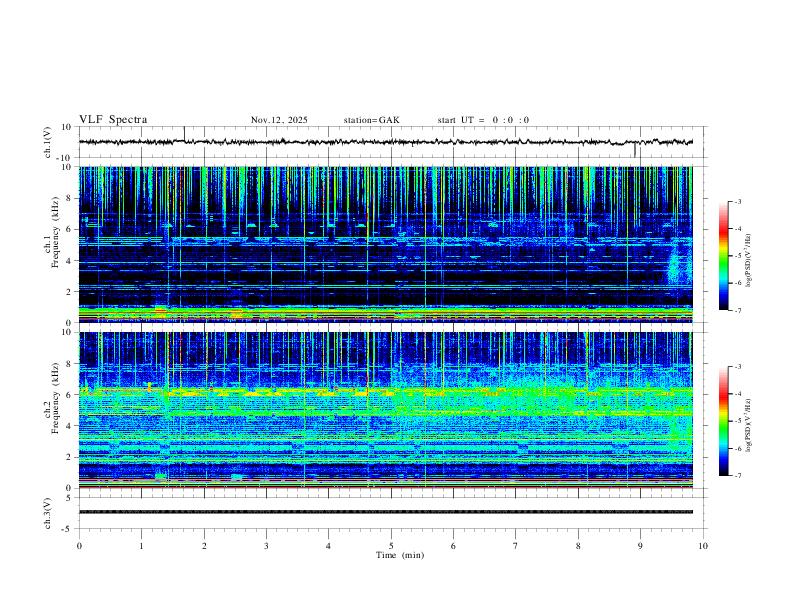Image resolution: width=792 pixels, height=612 pixels.
Task: Click time-axis tick label '3'
Action: (x=266, y=546)
